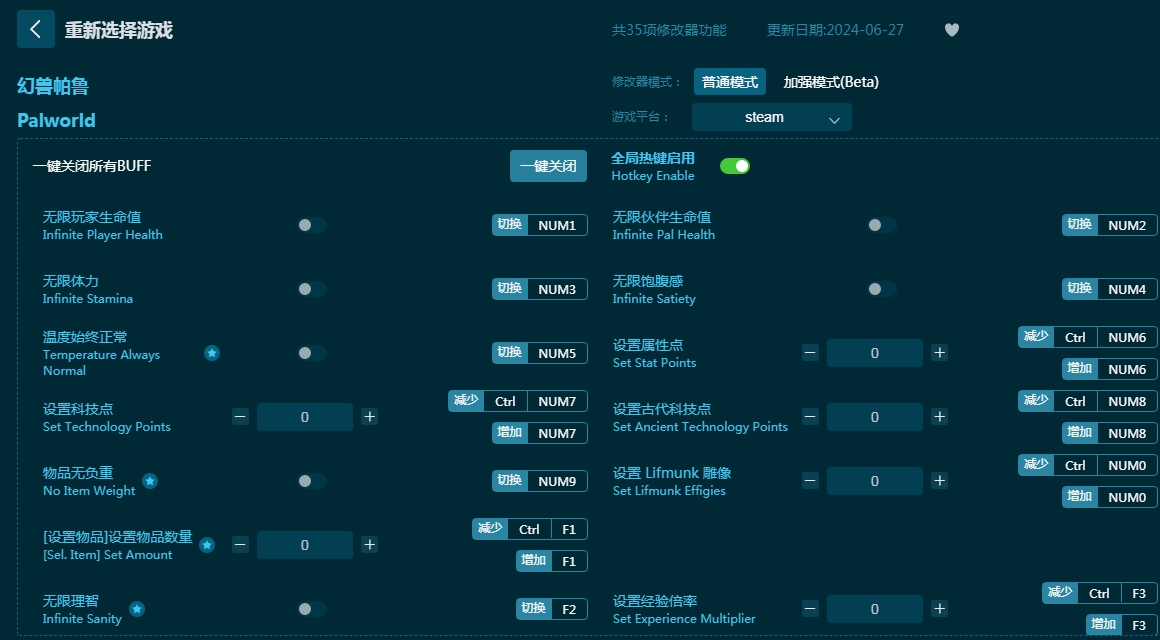Click the NUM2 hotkey for Infinite Pal Health
1160x640 pixels.
pos(1127,225)
